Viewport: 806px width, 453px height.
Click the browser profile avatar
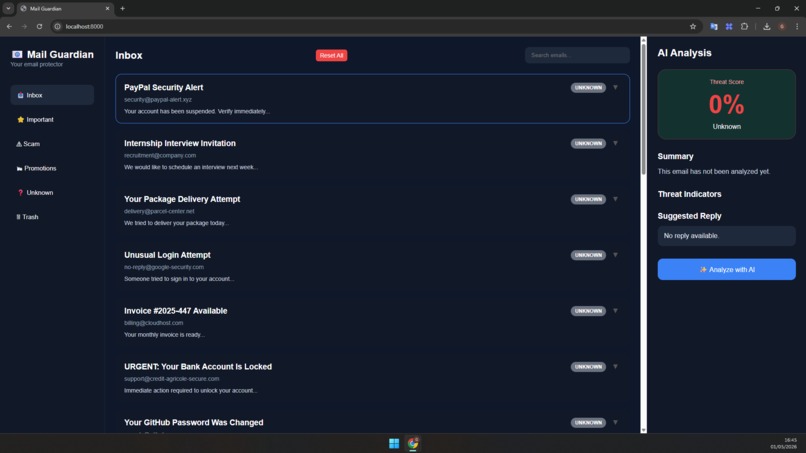click(782, 26)
